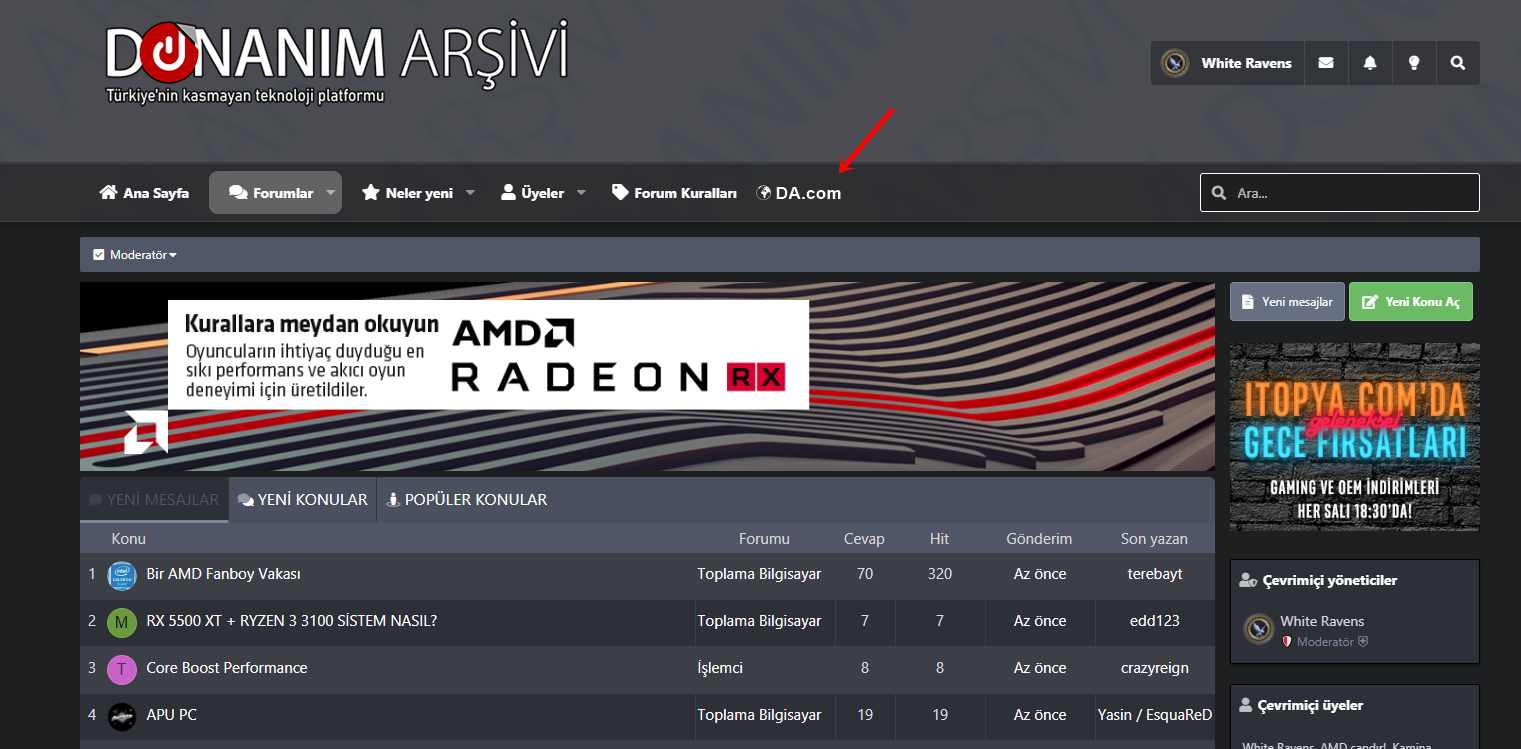The height and width of the screenshot is (749, 1521).
Task: Open search via header magnifier icon
Action: pos(1458,63)
